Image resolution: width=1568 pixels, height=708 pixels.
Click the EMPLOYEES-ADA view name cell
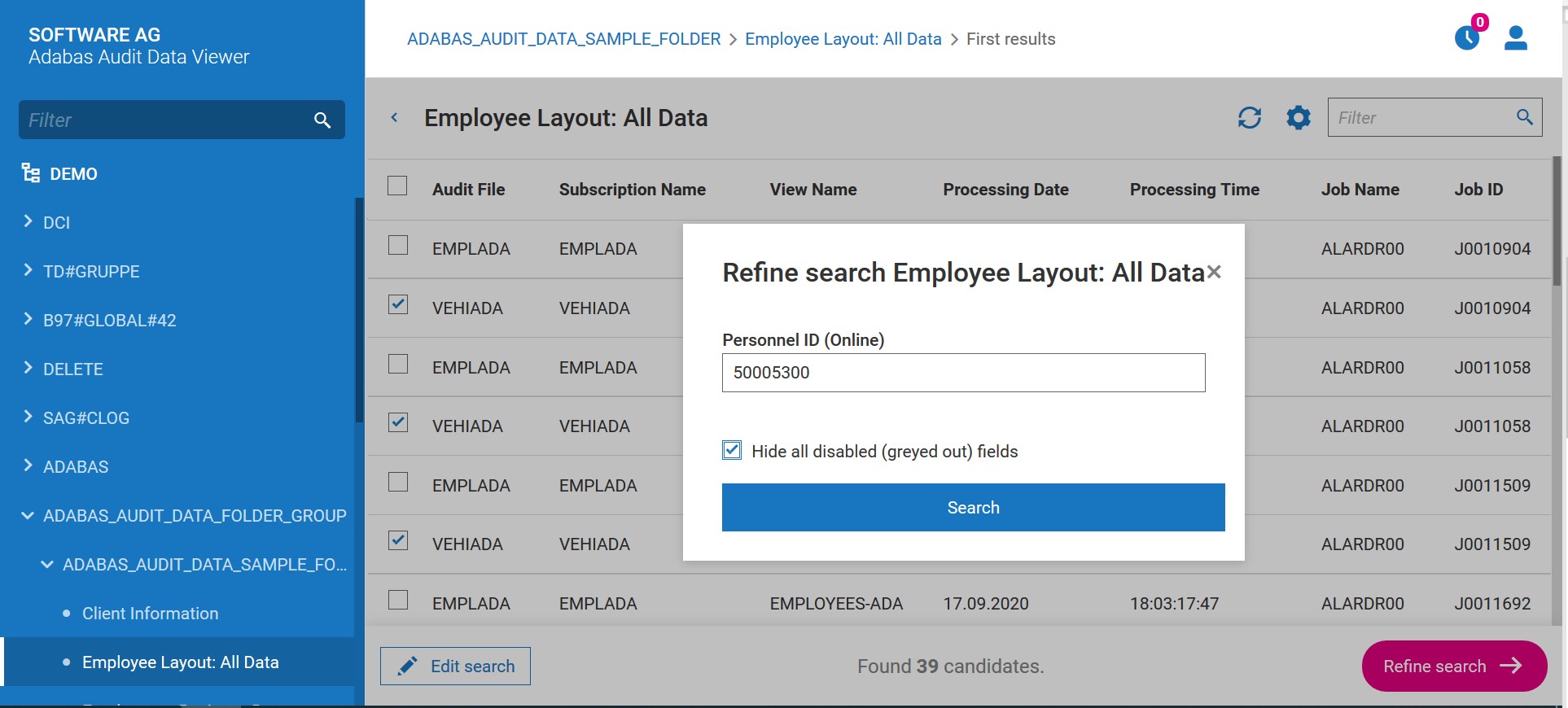[x=836, y=604]
